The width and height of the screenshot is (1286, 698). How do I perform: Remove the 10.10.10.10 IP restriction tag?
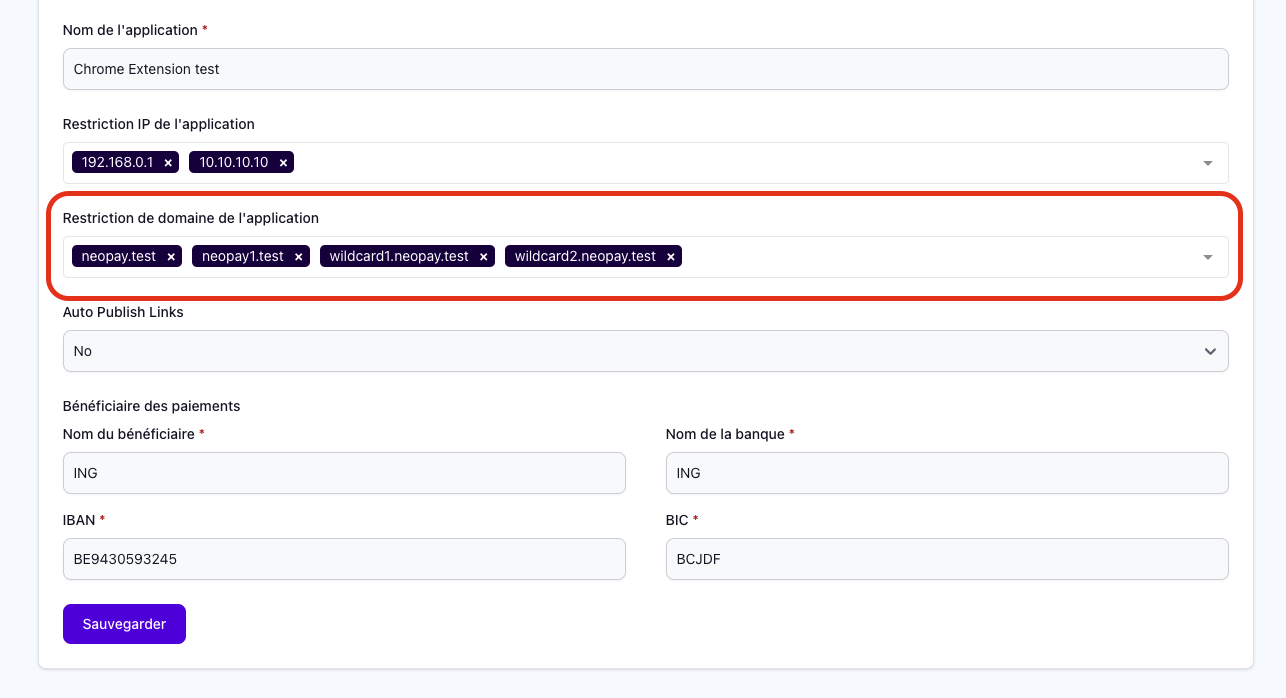pos(283,162)
